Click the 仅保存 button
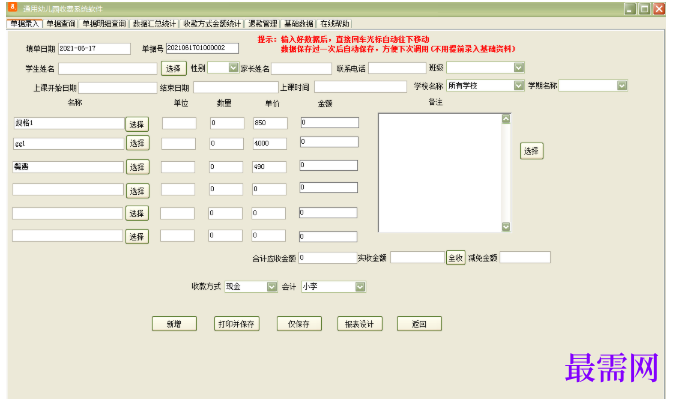Screen dimensions: 677x399 coord(299,324)
